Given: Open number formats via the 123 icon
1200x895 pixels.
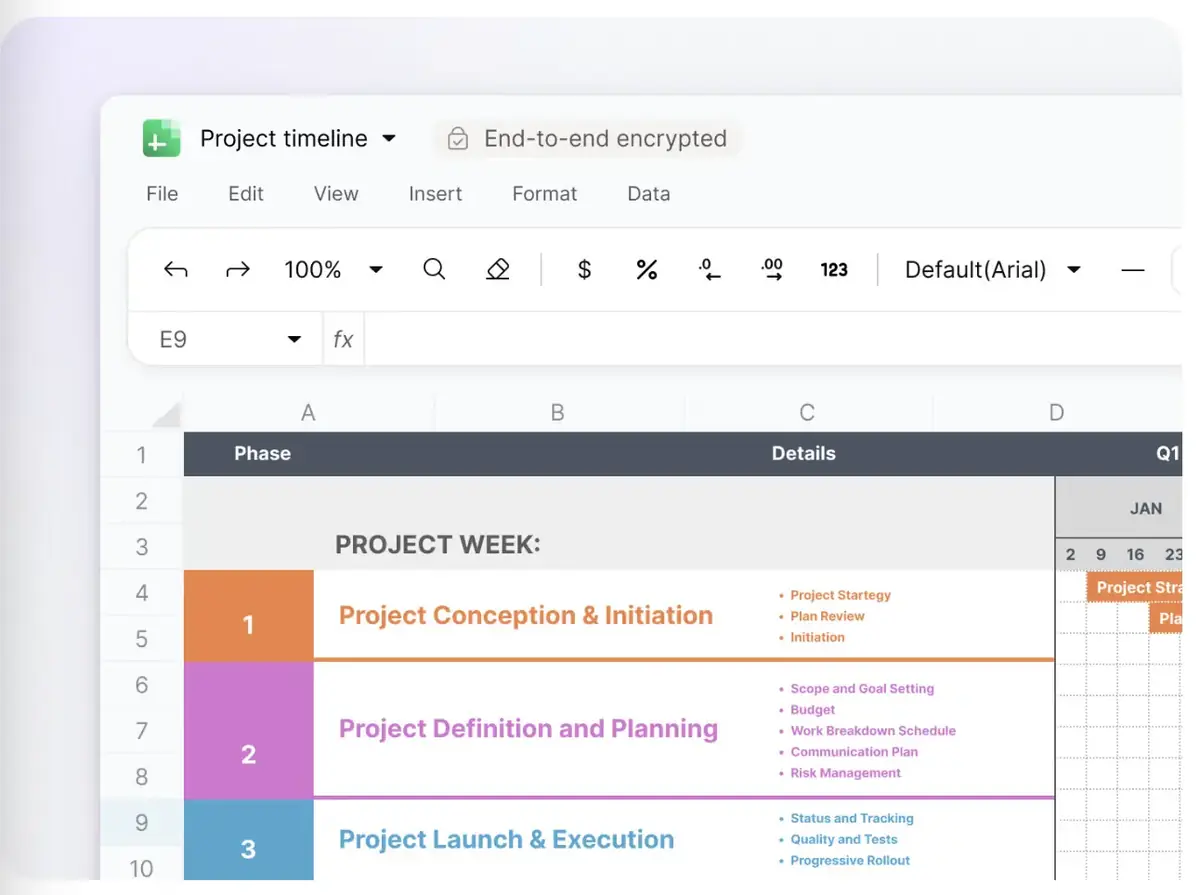Looking at the screenshot, I should 834,269.
